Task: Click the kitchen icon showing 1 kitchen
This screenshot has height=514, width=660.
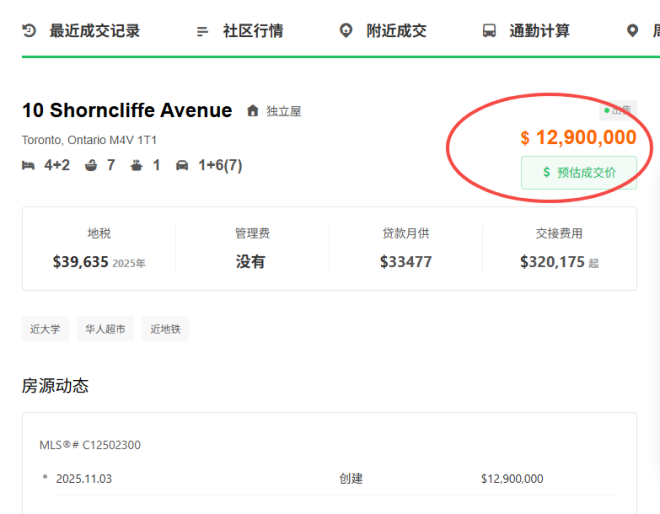Action: click(136, 165)
